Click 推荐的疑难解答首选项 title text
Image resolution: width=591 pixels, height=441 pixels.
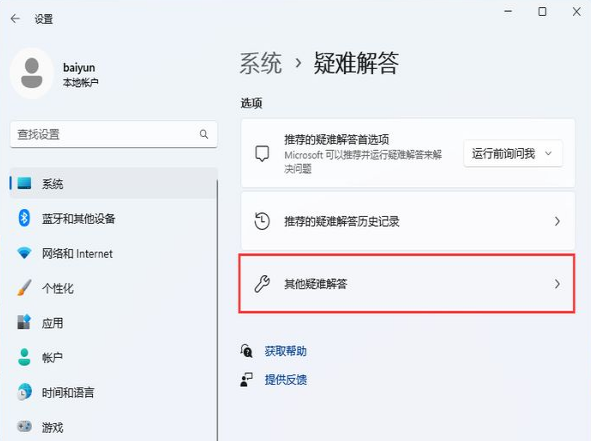pyautogui.click(x=337, y=140)
